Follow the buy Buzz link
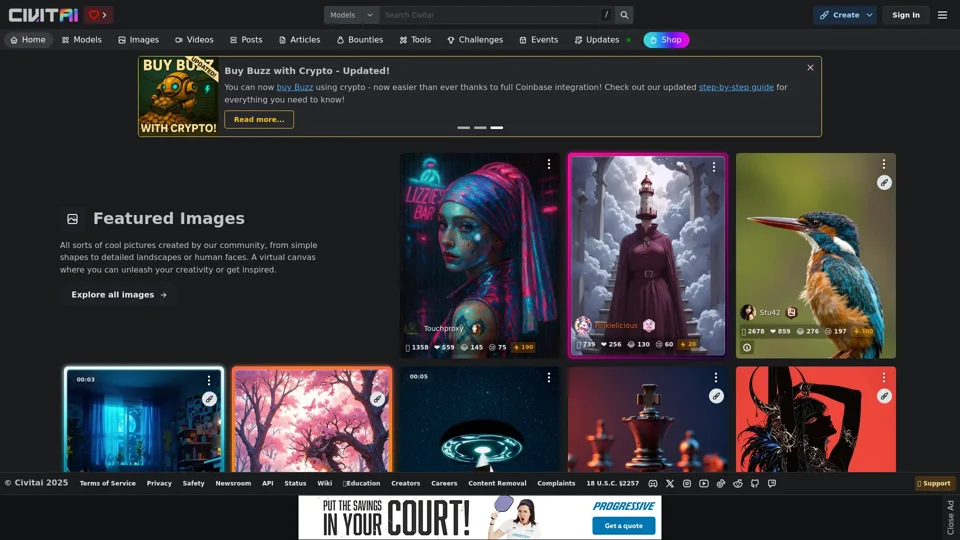Screen dimensions: 960x540 coord(294,87)
